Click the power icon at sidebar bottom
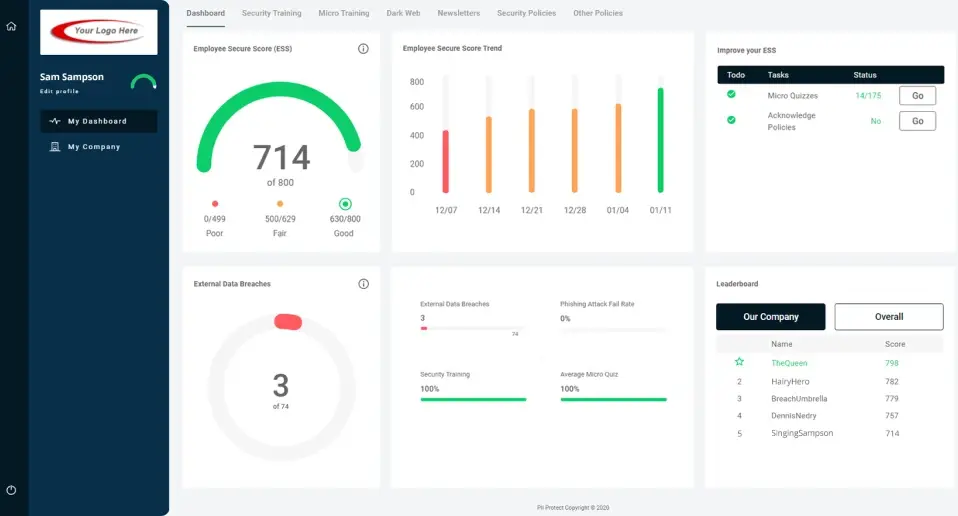Image resolution: width=958 pixels, height=516 pixels. (11, 490)
